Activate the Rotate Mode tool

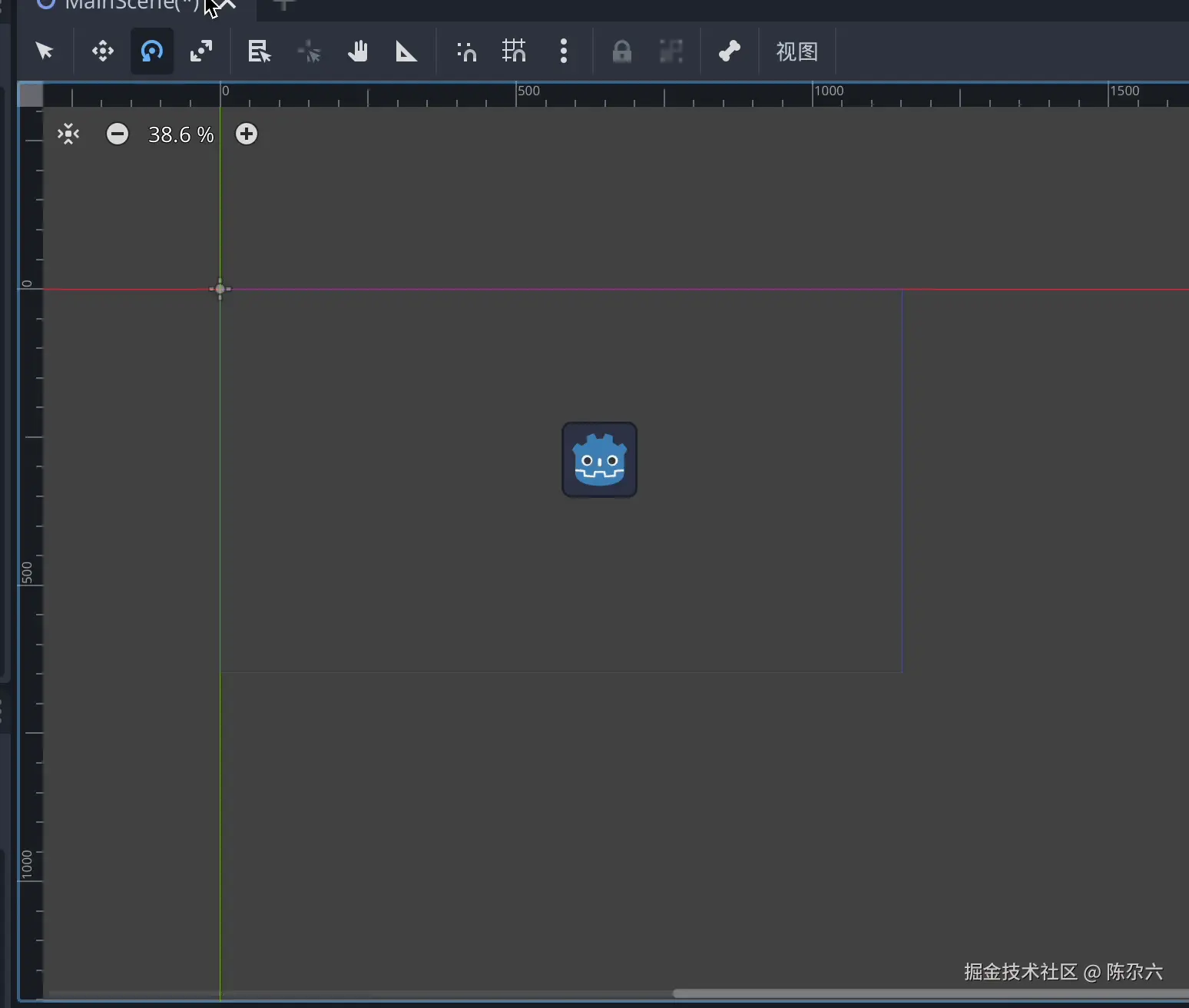click(152, 51)
